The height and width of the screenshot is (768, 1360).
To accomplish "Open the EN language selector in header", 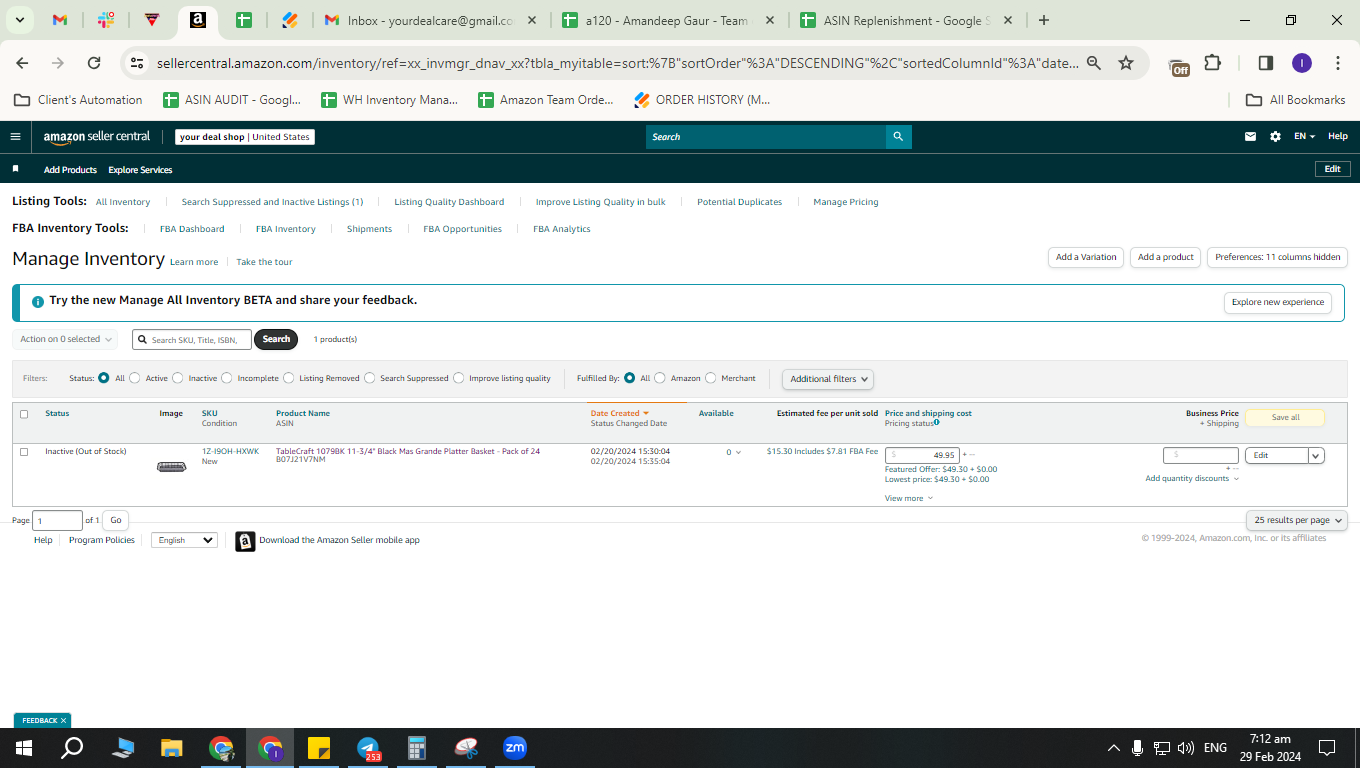I will tap(1304, 137).
